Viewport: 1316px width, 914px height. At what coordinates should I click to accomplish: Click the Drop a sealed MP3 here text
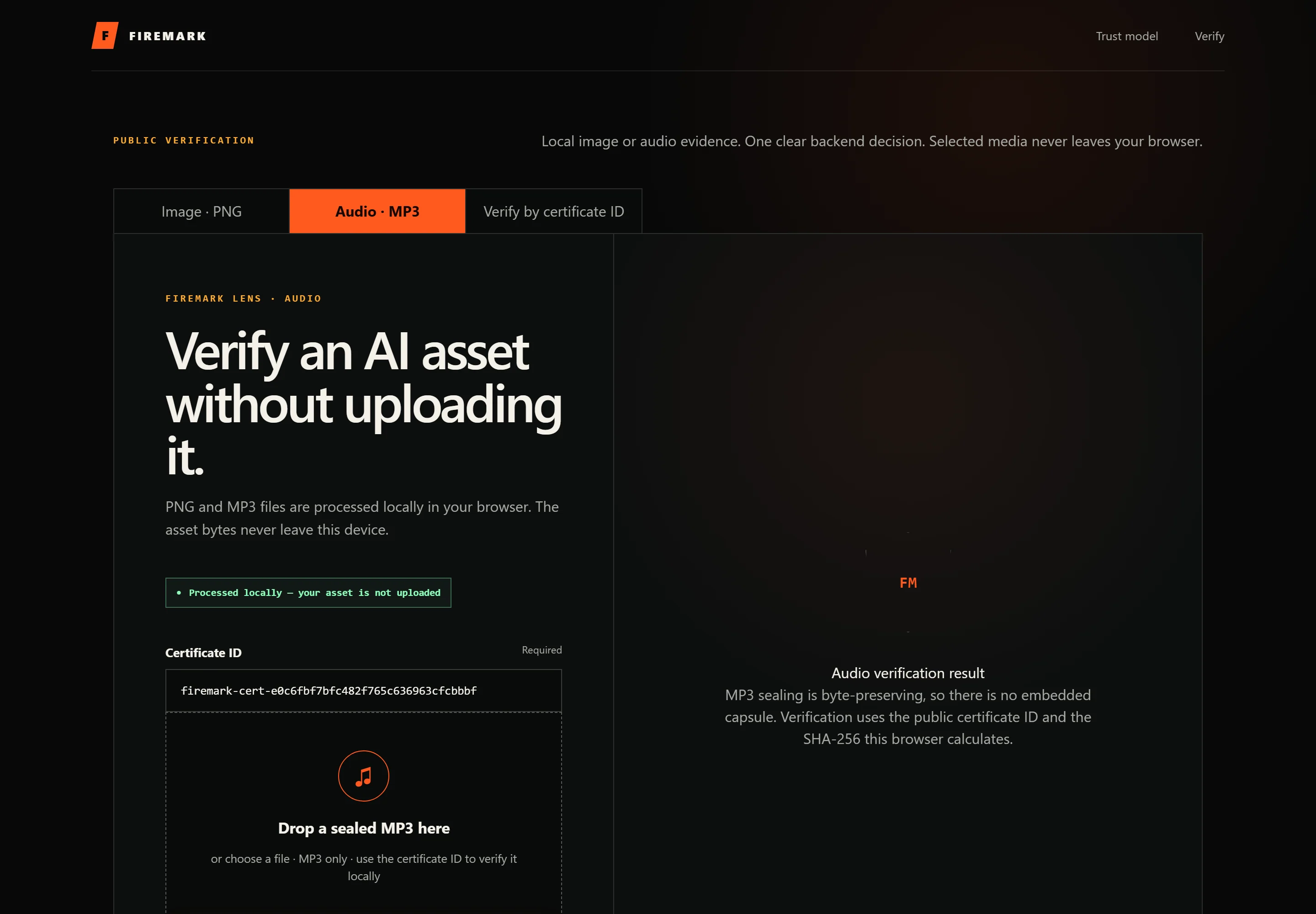[364, 828]
